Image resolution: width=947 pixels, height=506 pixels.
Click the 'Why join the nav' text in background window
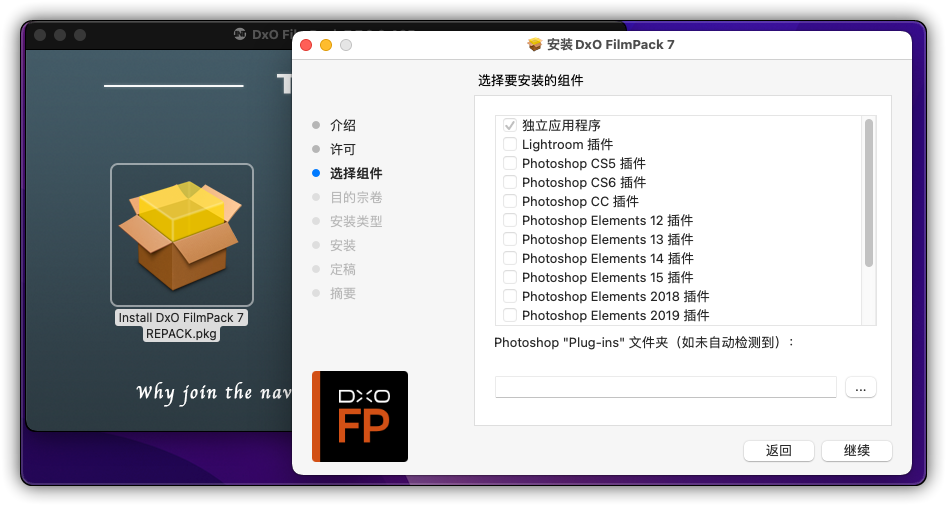tap(214, 392)
